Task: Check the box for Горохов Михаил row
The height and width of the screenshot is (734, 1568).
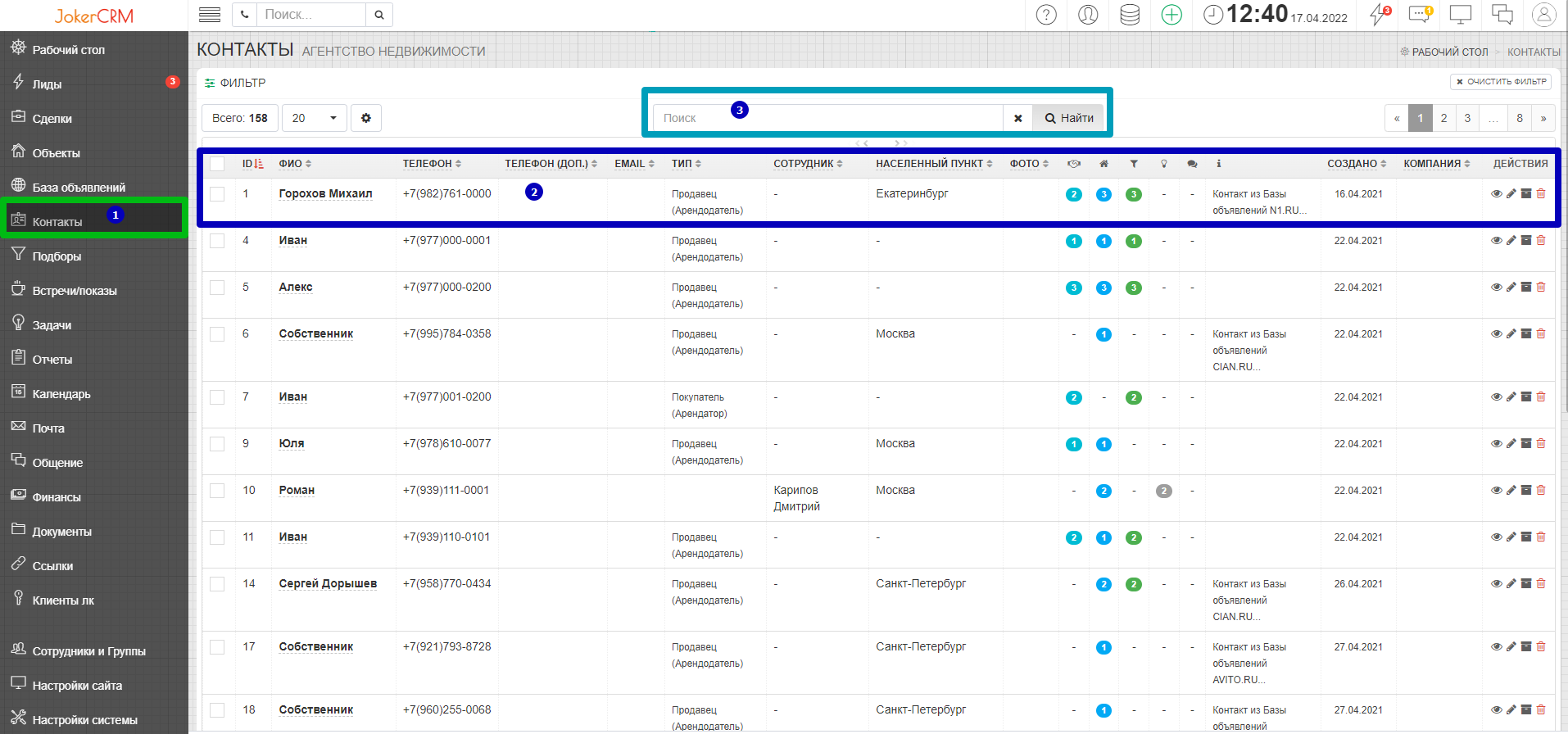Action: (x=217, y=194)
